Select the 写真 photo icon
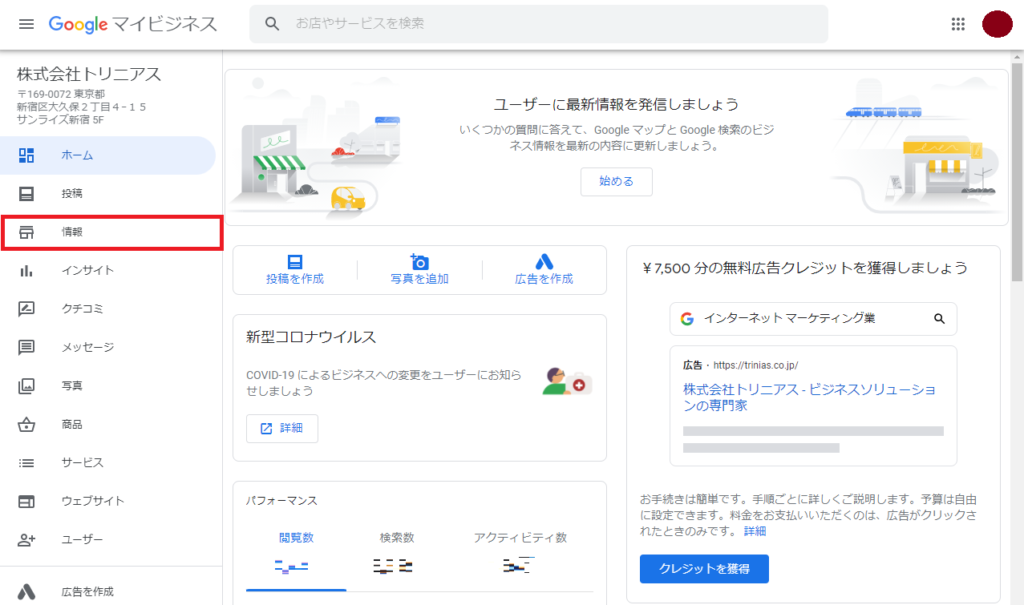This screenshot has width=1024, height=605. click(x=26, y=385)
